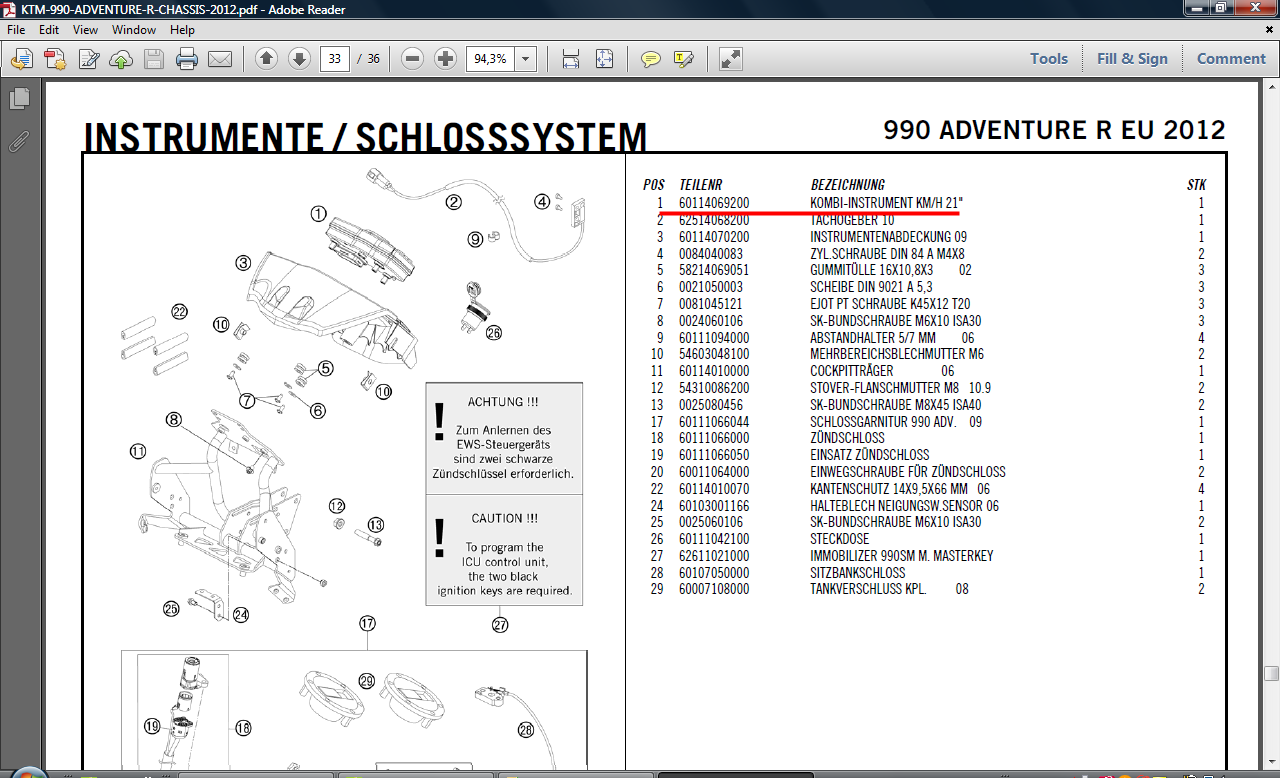This screenshot has height=778, width=1280.
Task: Zoom out using the minus button
Action: click(413, 59)
